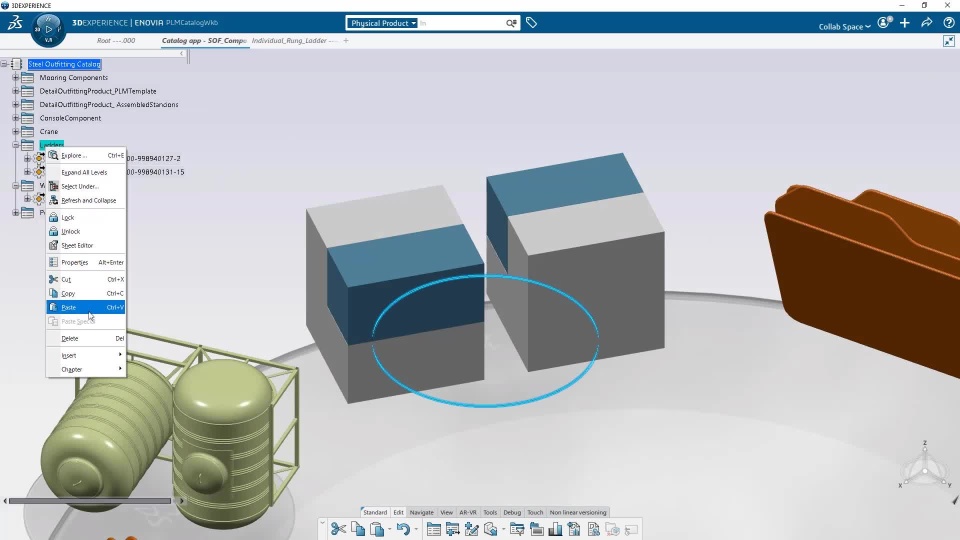960x540 pixels.
Task: Click the 3D part icon in bottom toolbar
Action: [490, 529]
